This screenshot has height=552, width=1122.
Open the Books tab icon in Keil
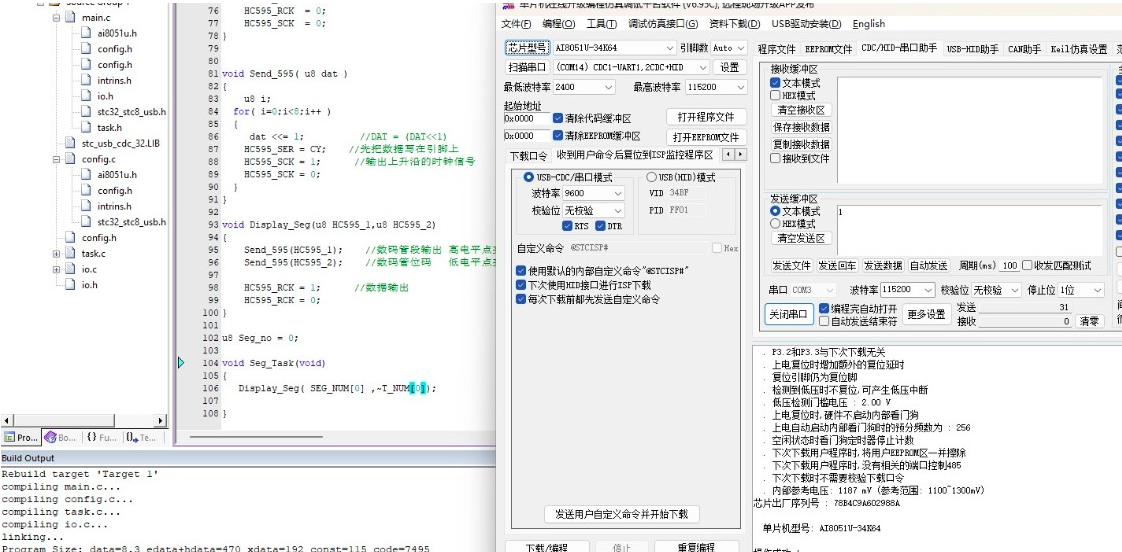coord(50,437)
